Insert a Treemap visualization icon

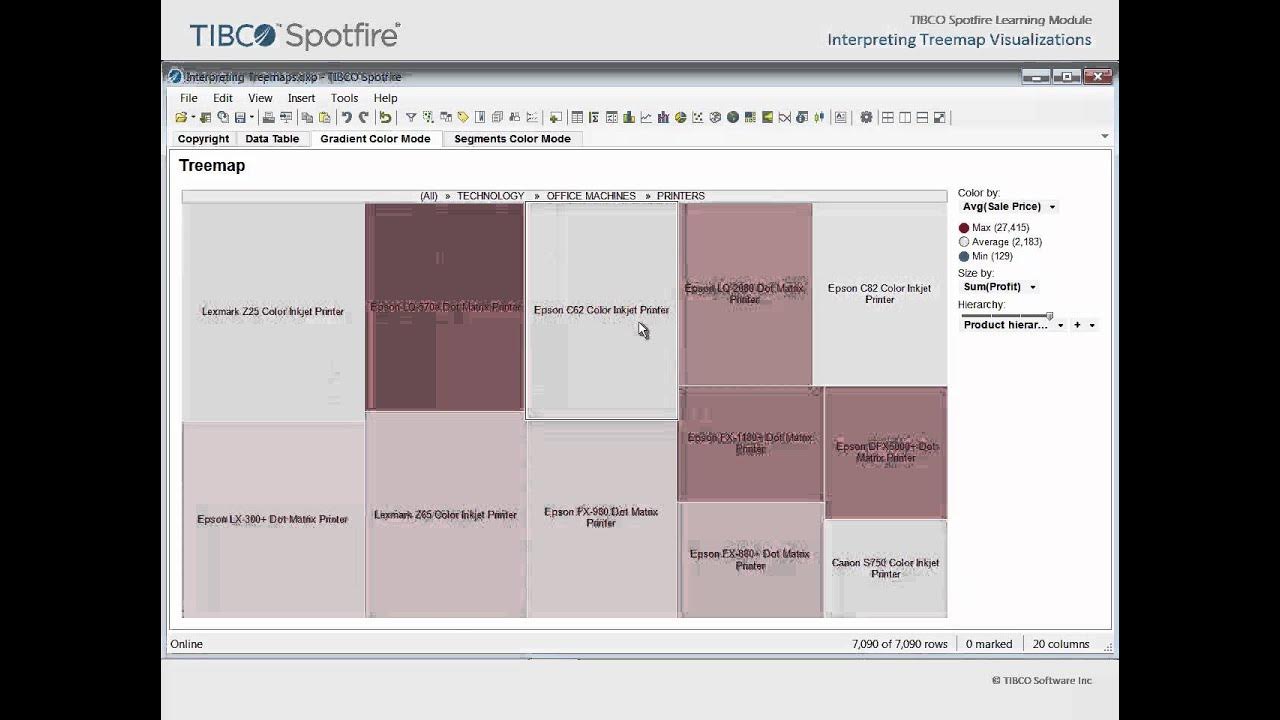coord(750,117)
